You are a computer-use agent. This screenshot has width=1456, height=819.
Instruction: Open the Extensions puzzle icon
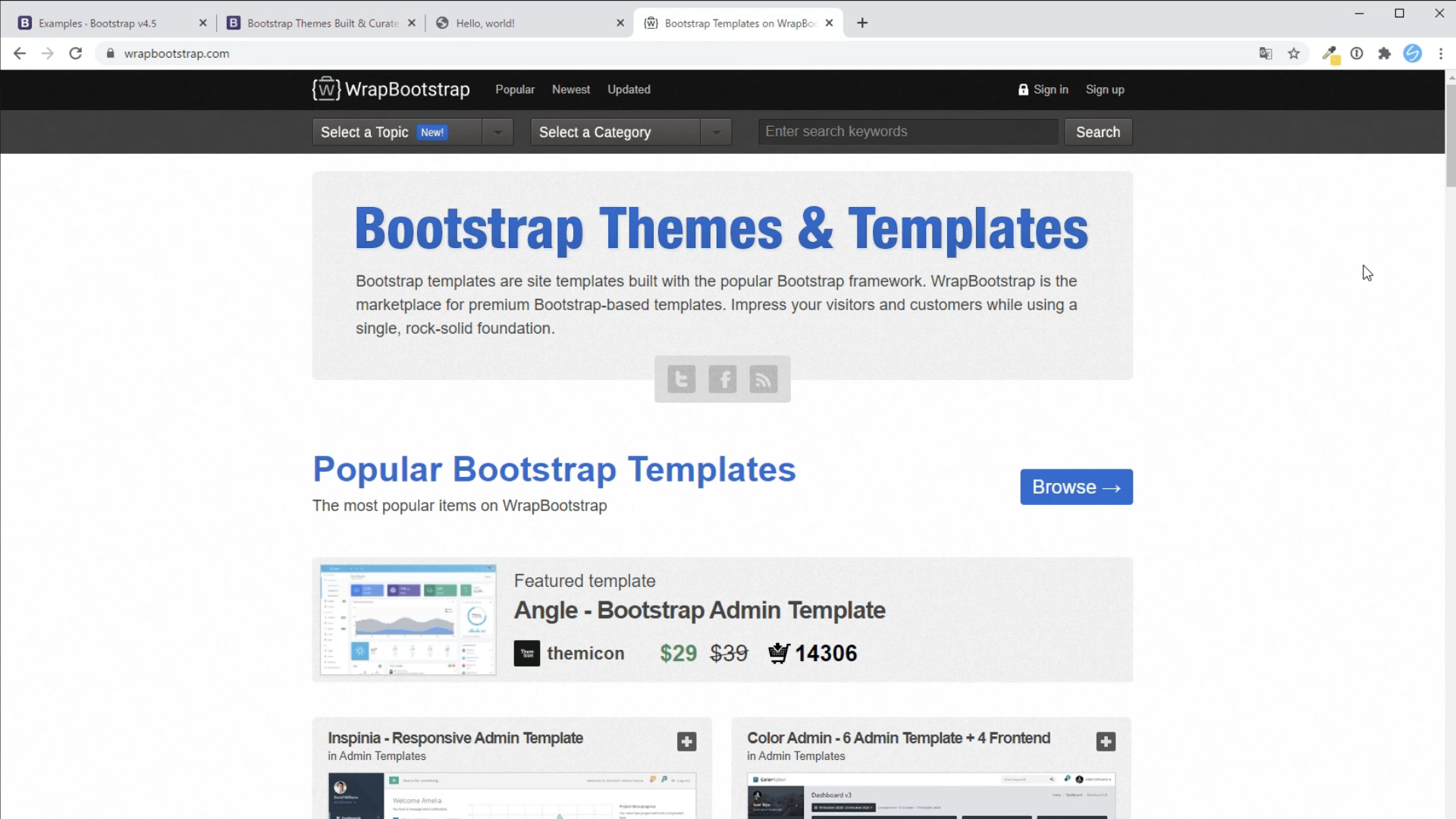coord(1385,53)
